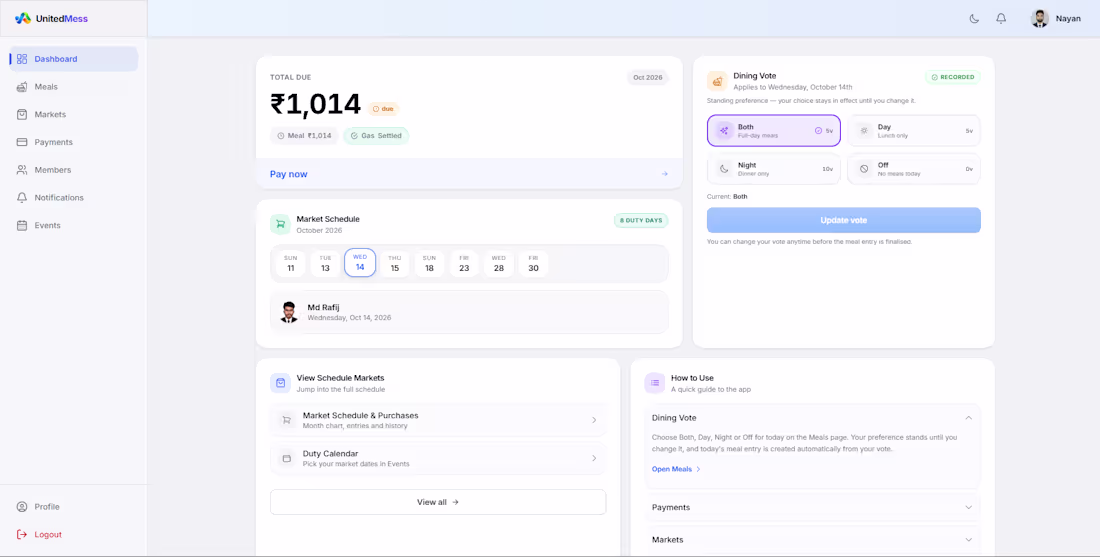Click the Gas Settled chip
The height and width of the screenshot is (557, 1100).
point(376,135)
